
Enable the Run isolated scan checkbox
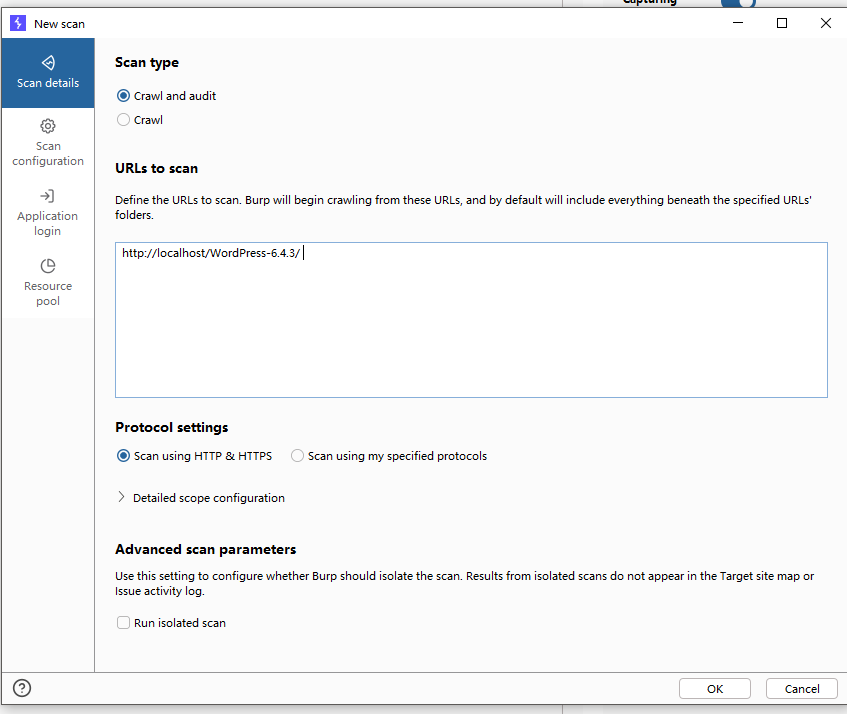coord(124,623)
